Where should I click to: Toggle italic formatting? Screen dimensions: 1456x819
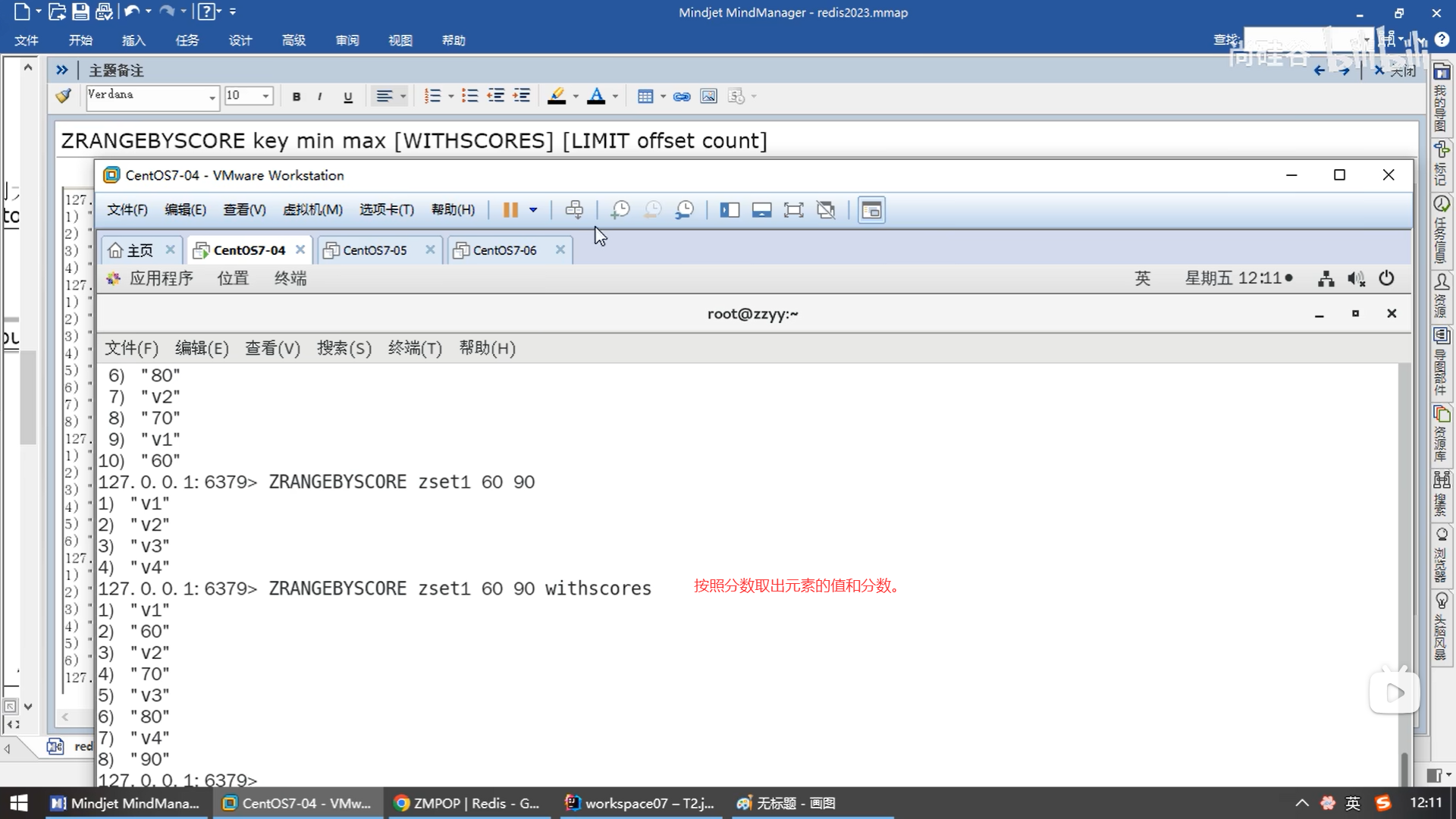click(320, 96)
